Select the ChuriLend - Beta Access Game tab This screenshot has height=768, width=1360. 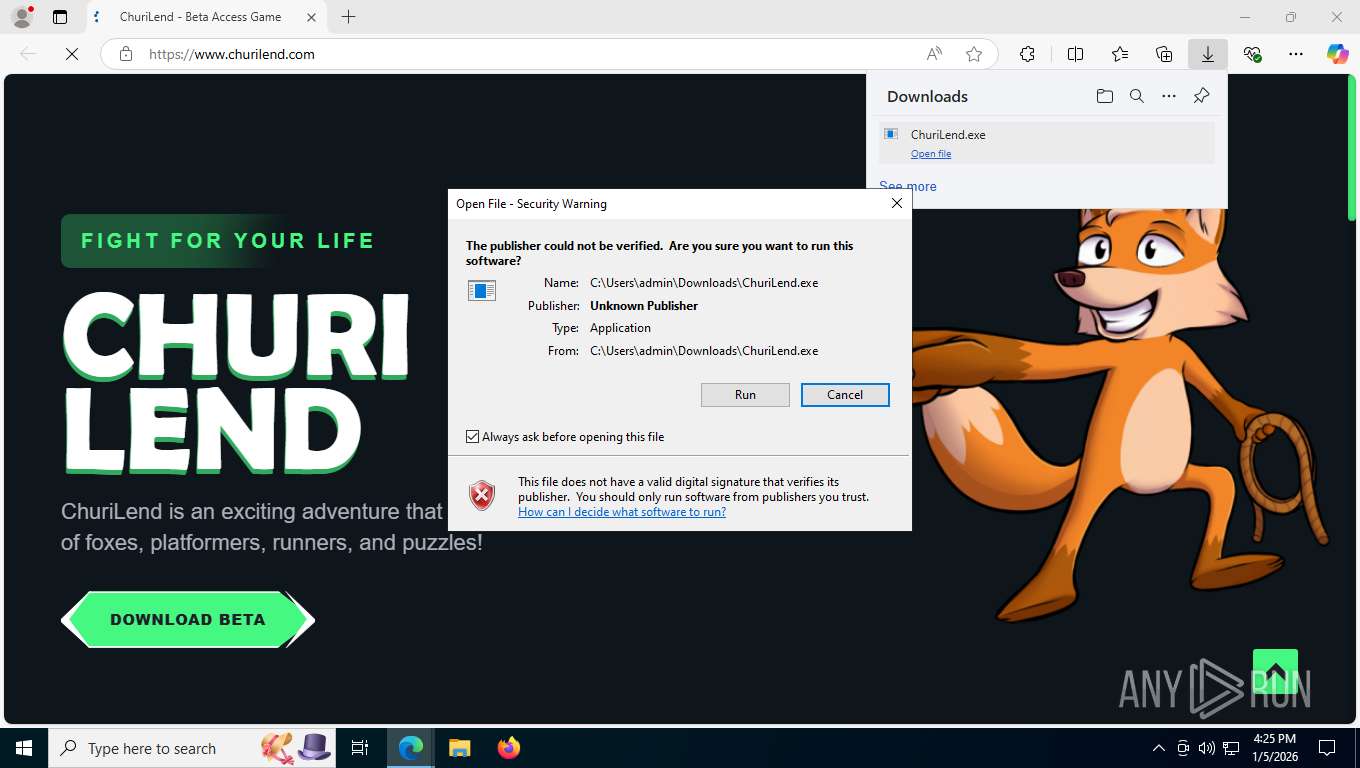point(205,17)
